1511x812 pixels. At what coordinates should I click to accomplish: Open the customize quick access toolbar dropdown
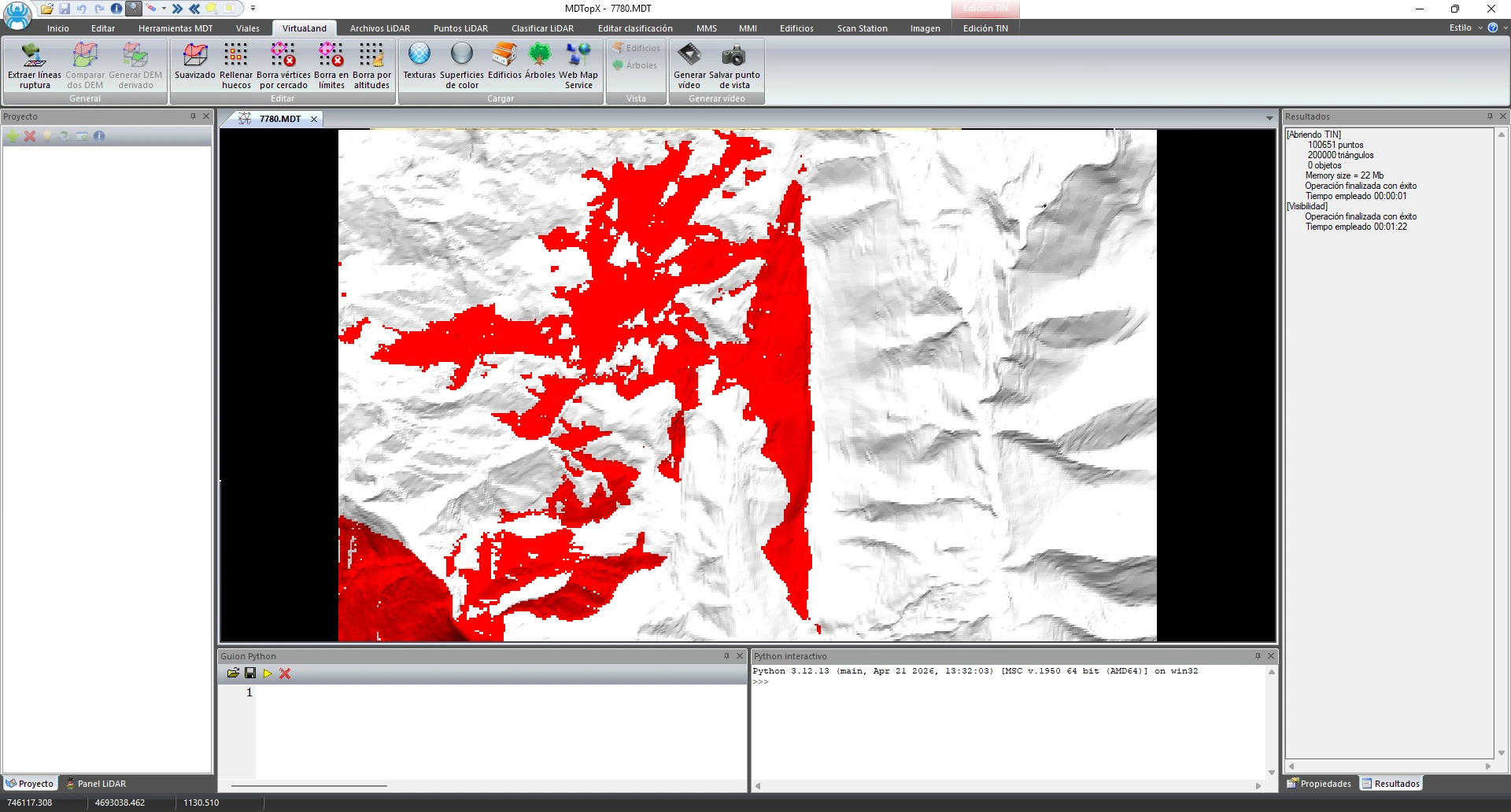point(253,9)
